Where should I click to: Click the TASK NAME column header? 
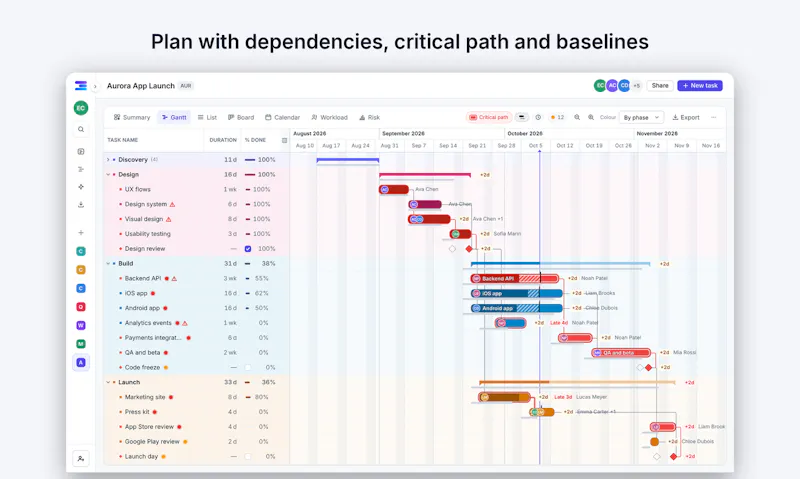tap(122, 140)
